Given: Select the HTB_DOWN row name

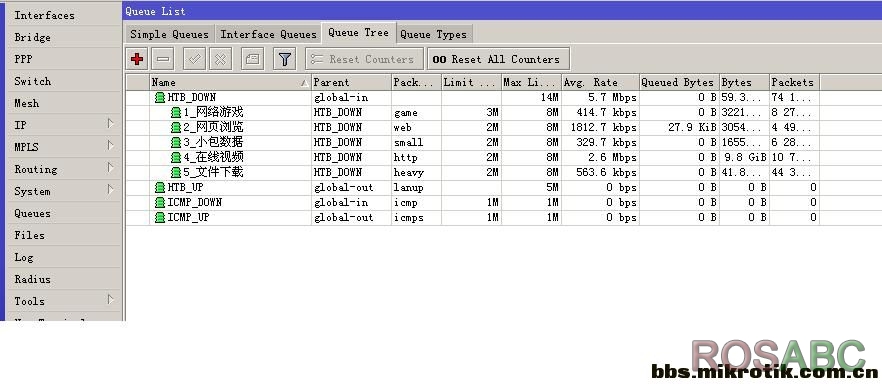Looking at the screenshot, I should tap(192, 97).
